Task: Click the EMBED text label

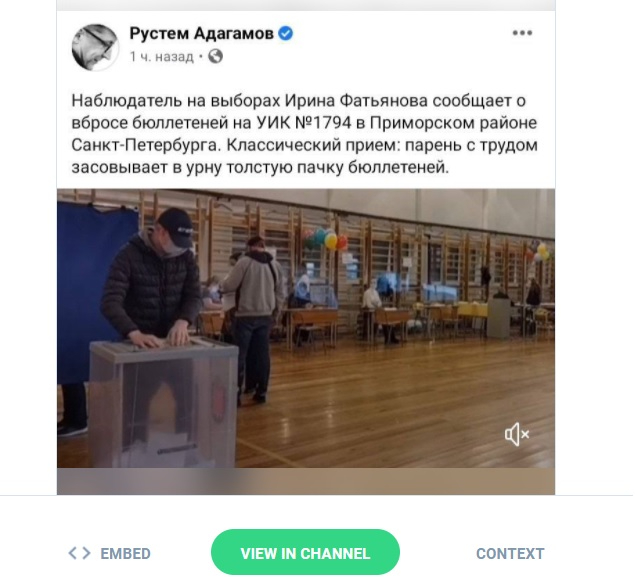Action: pyautogui.click(x=126, y=554)
